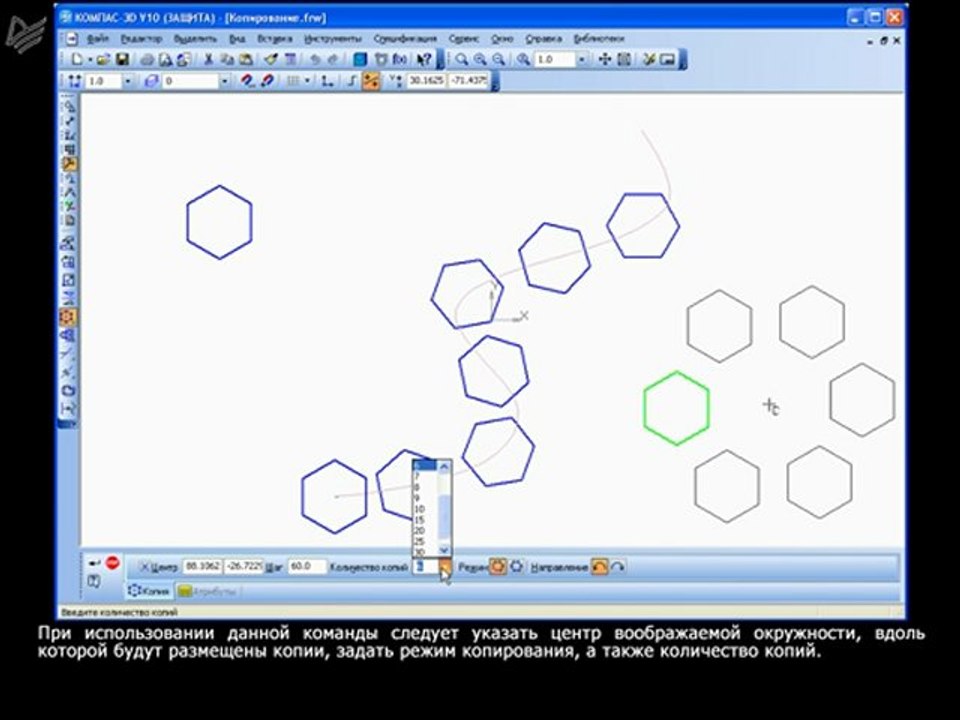Viewport: 960px width, 720px height.
Task: Open the blue Library Manager icon
Action: 361,59
